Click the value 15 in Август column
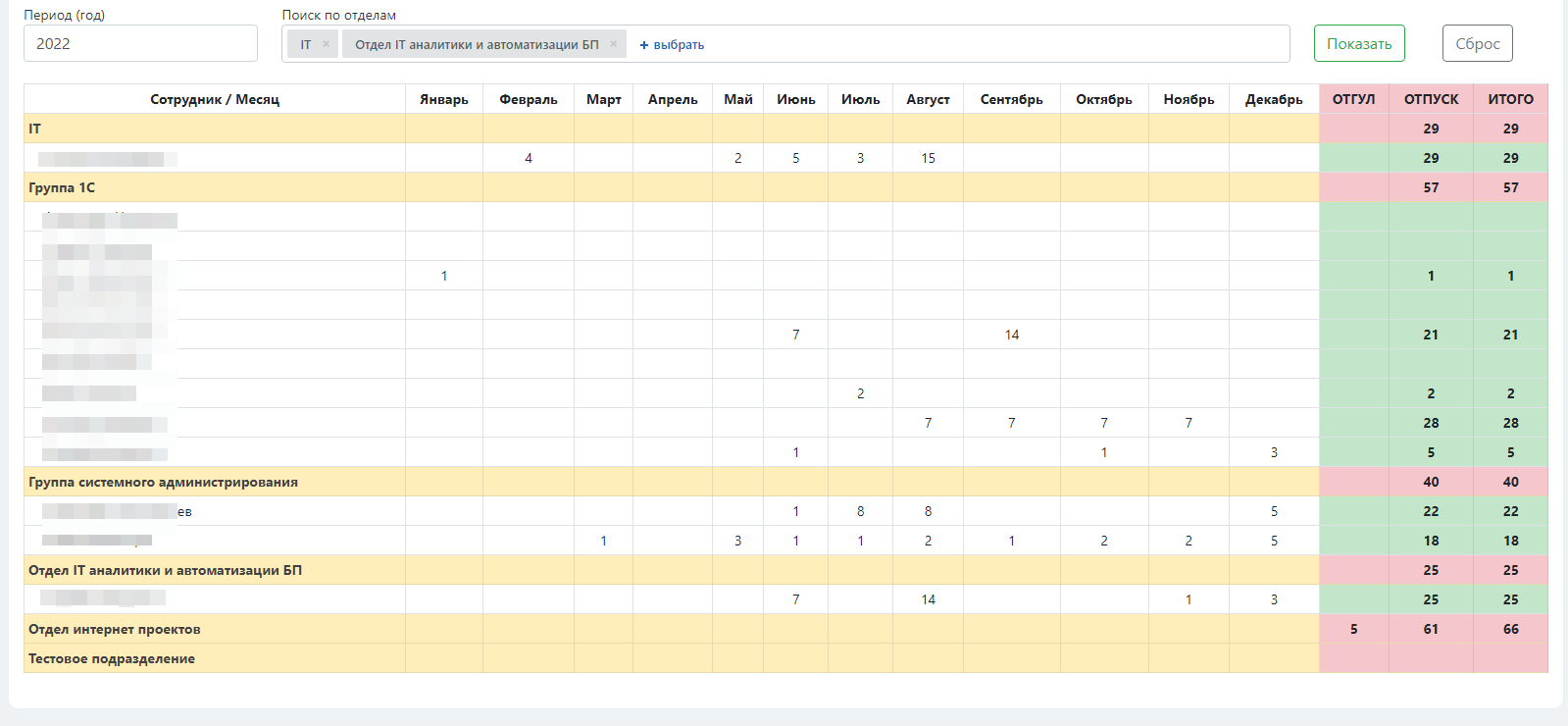 (x=928, y=158)
